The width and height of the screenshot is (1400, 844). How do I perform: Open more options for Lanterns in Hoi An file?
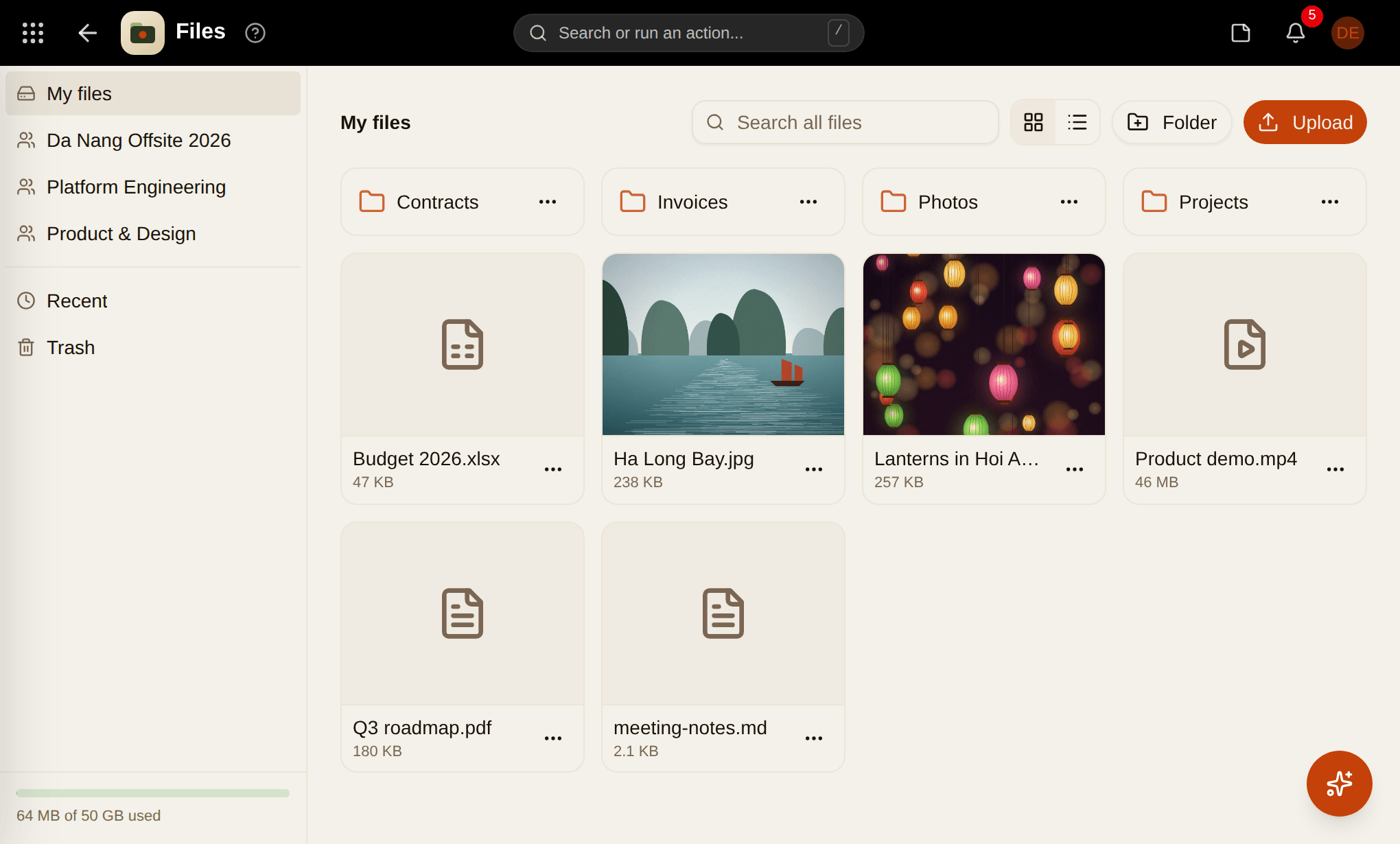pyautogui.click(x=1075, y=469)
